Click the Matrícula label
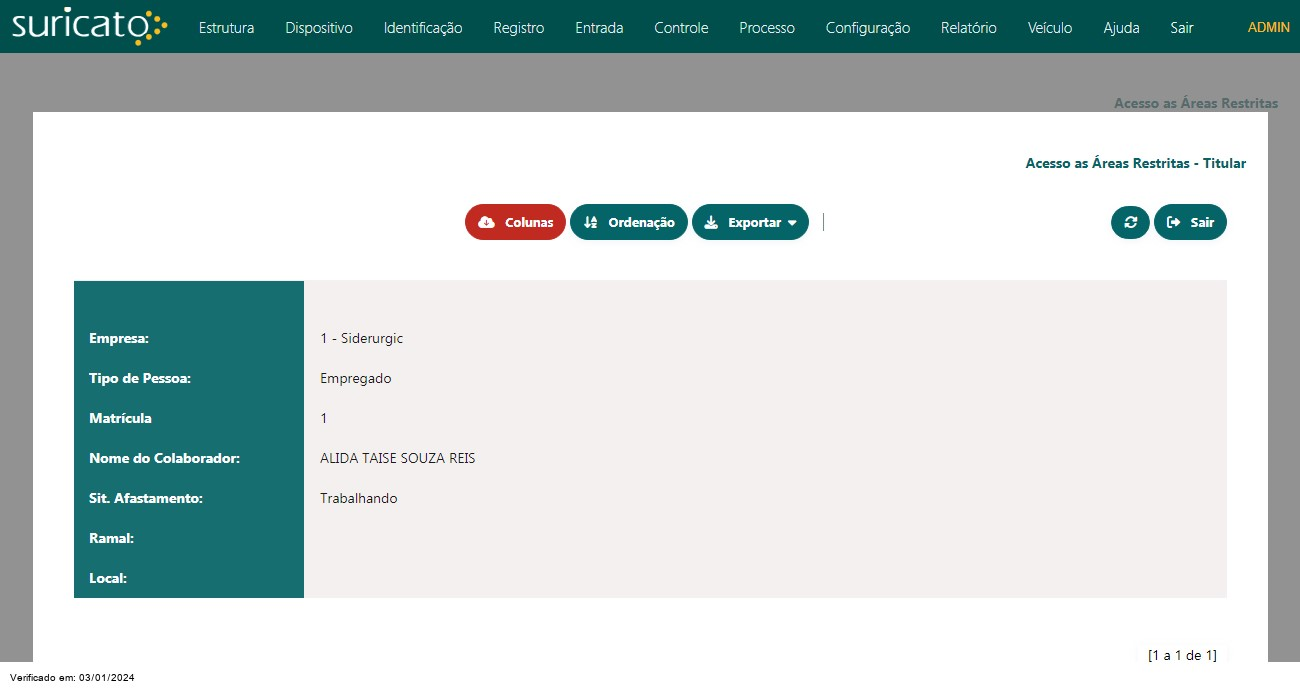The height and width of the screenshot is (692, 1300). point(121,418)
